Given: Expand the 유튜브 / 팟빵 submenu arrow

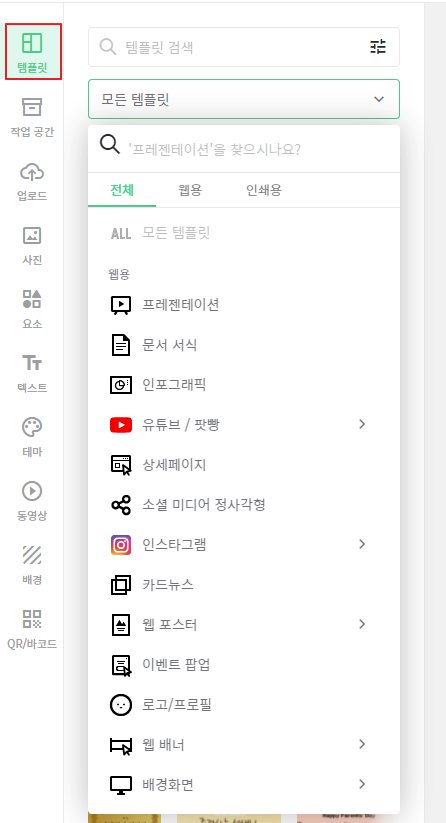Looking at the screenshot, I should [362, 424].
